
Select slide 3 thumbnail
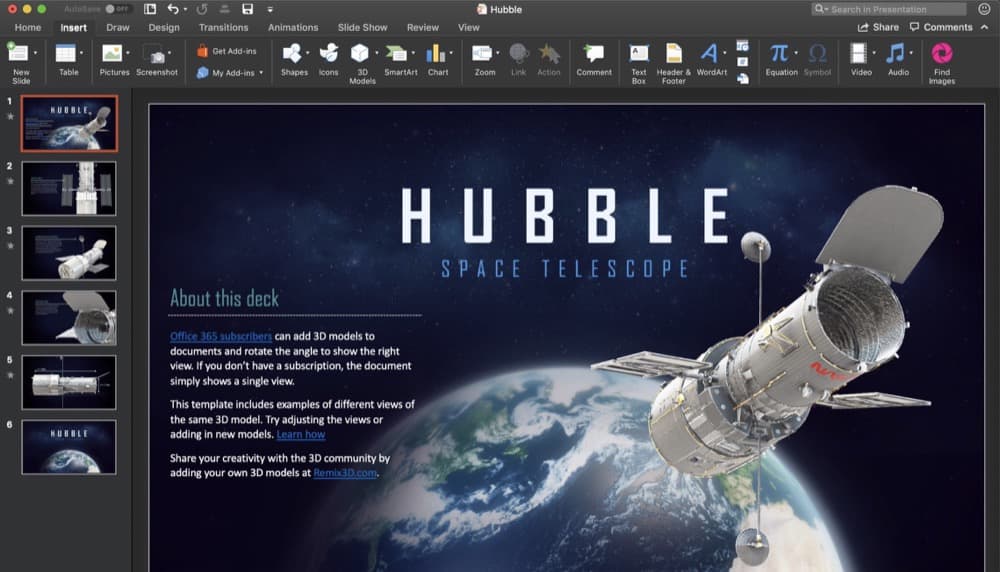click(69, 253)
